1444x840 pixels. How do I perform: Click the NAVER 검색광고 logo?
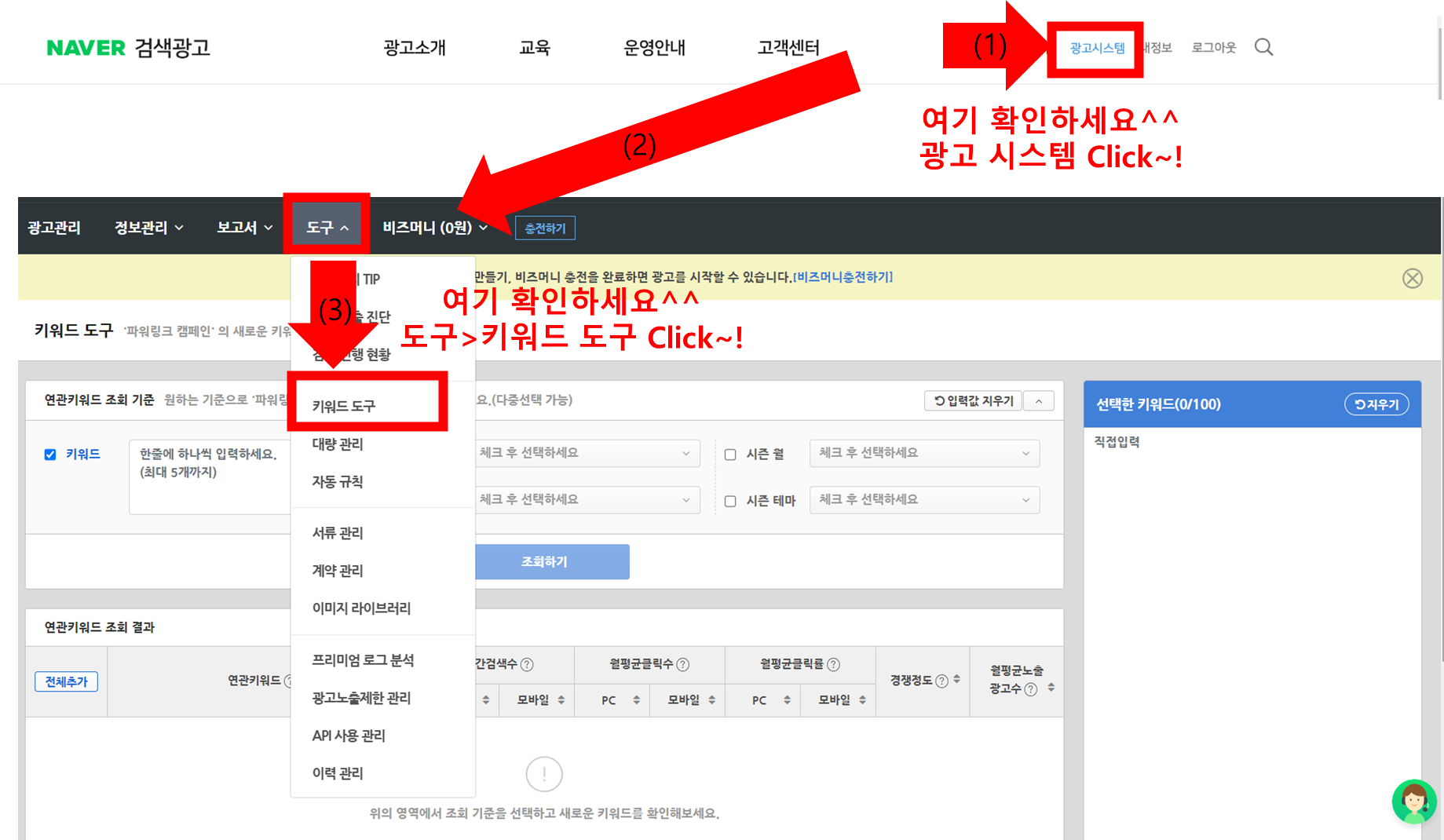(x=128, y=48)
